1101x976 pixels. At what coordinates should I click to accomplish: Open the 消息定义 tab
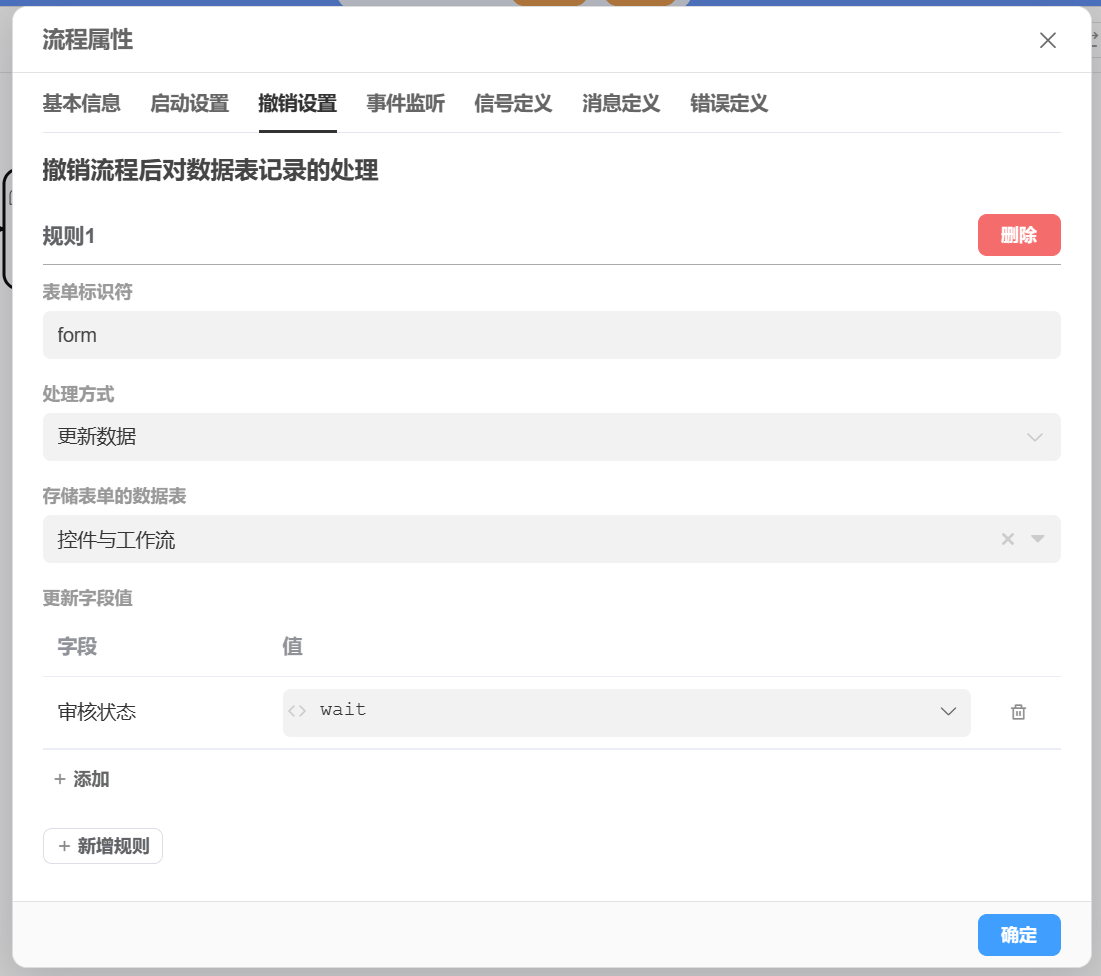[621, 103]
